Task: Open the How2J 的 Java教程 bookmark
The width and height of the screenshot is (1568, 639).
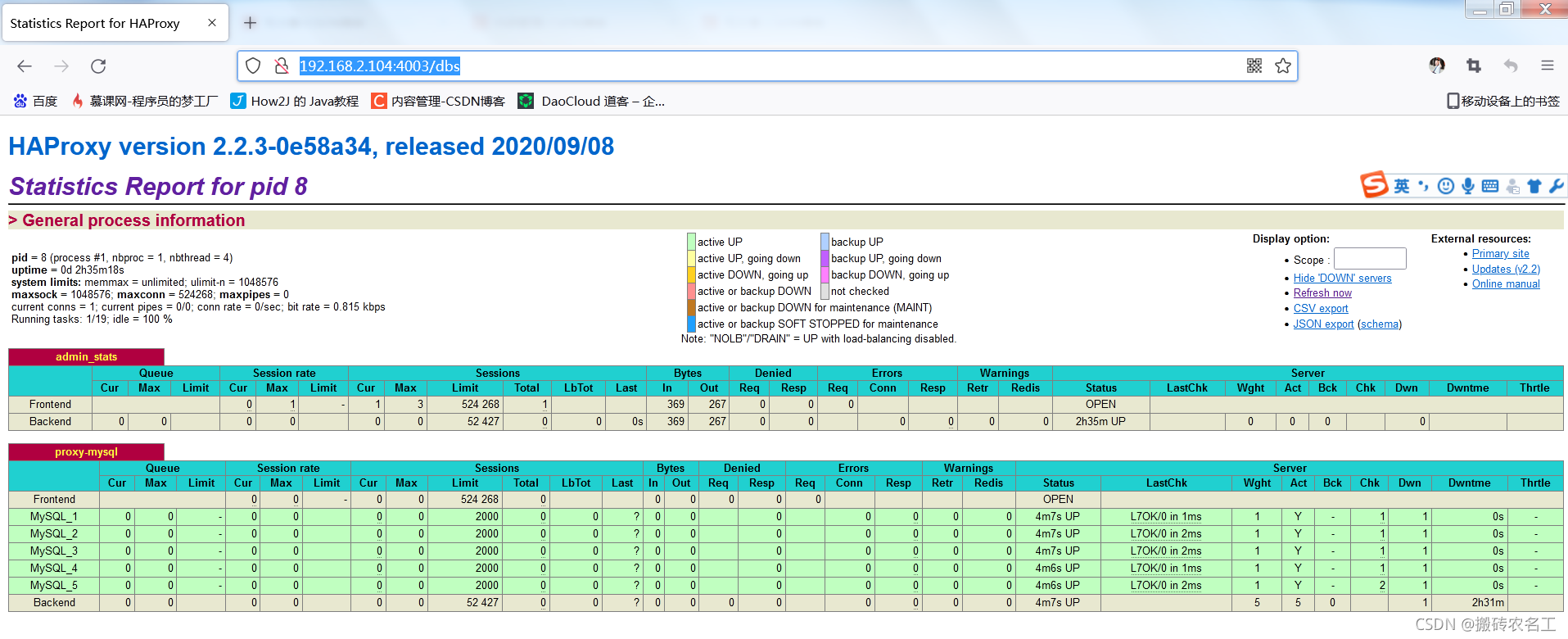Action: 295,101
